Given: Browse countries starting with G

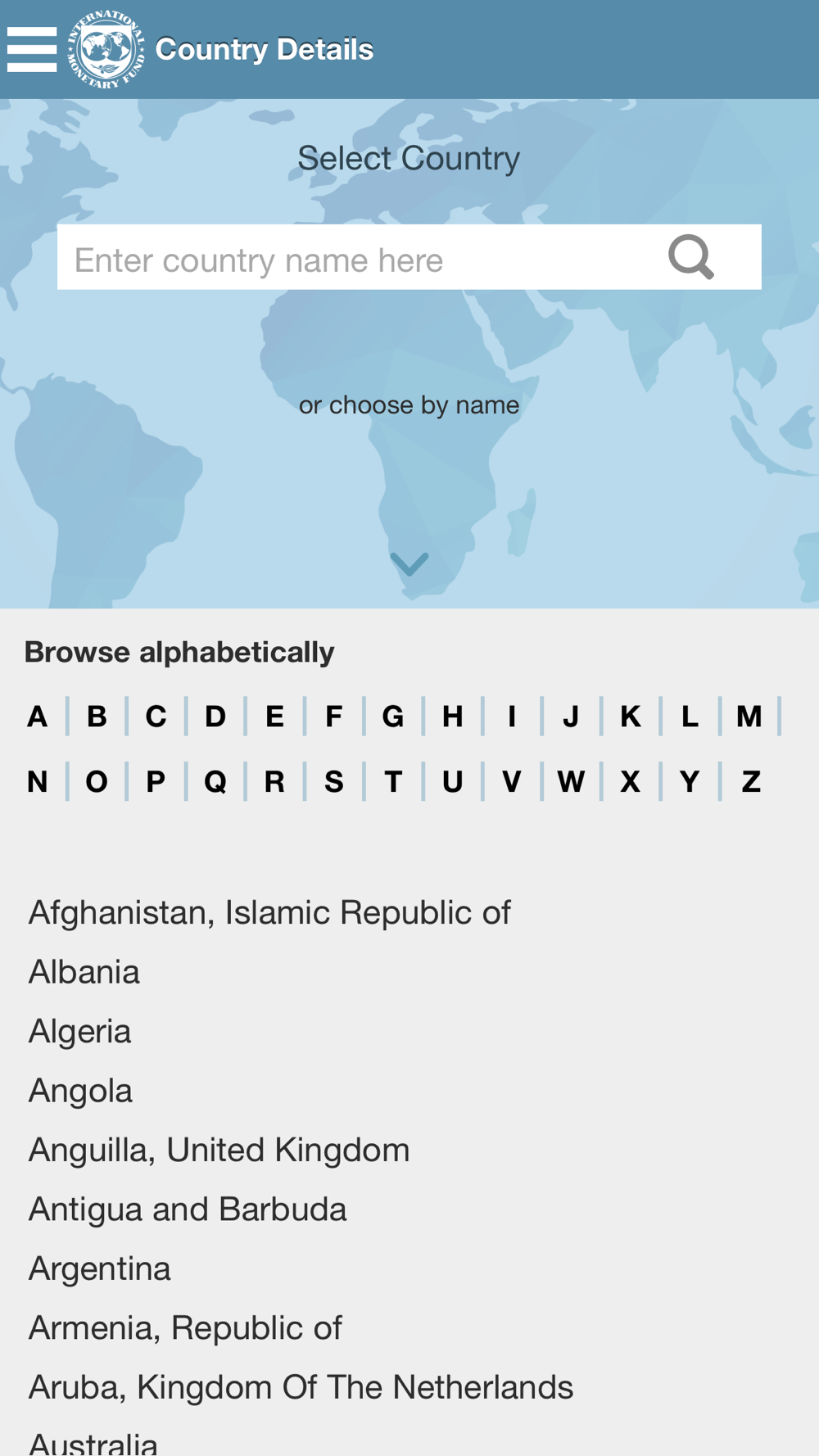Looking at the screenshot, I should [x=393, y=717].
